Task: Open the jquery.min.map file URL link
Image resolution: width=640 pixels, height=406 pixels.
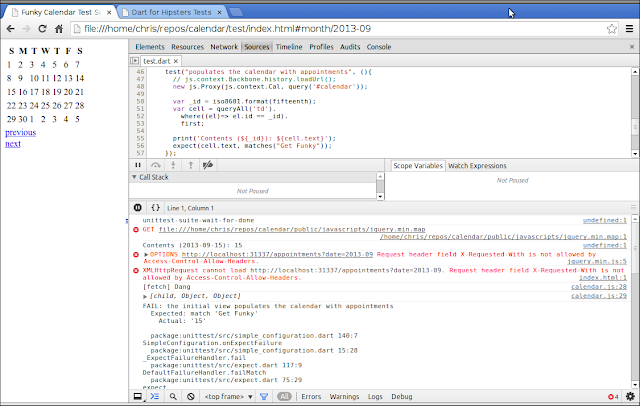Action: coord(292,229)
